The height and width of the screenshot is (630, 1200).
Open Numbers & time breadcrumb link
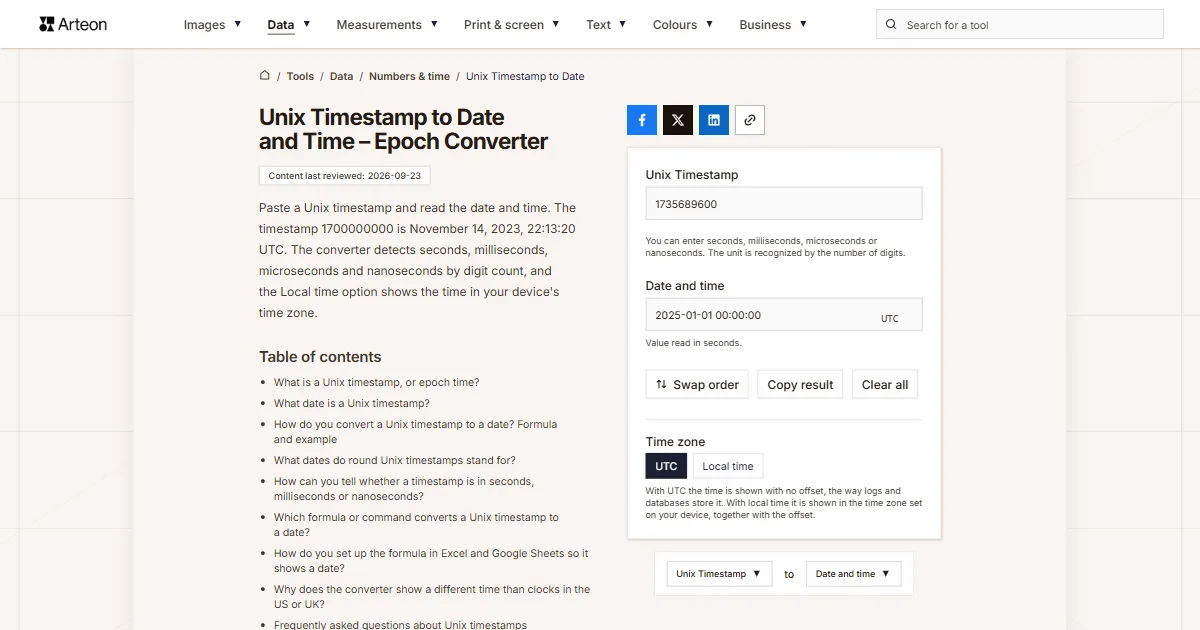coord(409,76)
